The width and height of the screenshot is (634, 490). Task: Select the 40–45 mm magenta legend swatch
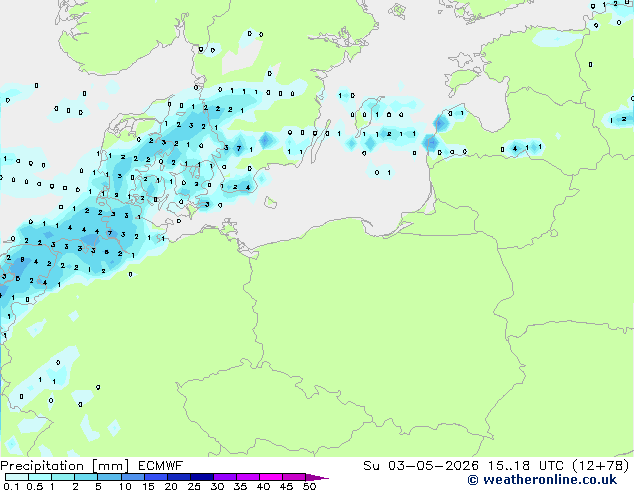[x=271, y=477]
